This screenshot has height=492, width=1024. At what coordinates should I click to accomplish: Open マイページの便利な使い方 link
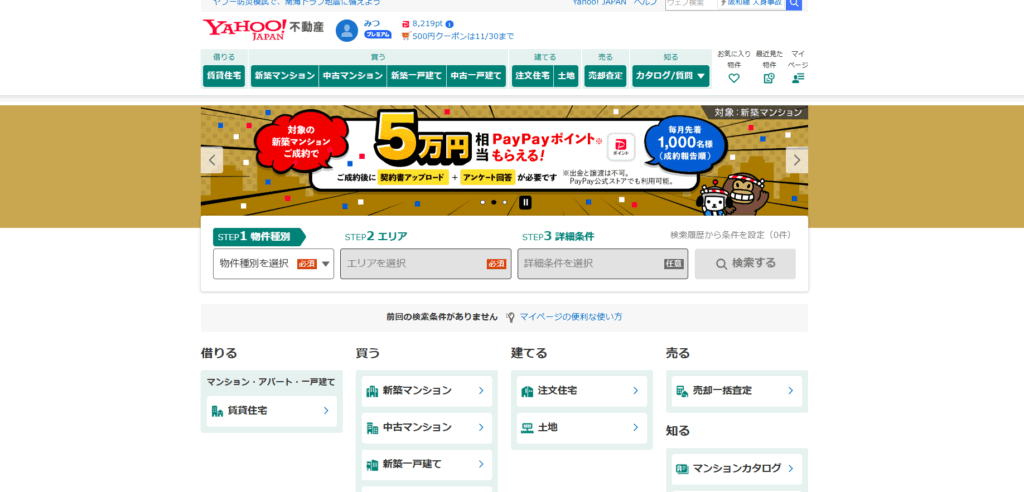(570, 317)
